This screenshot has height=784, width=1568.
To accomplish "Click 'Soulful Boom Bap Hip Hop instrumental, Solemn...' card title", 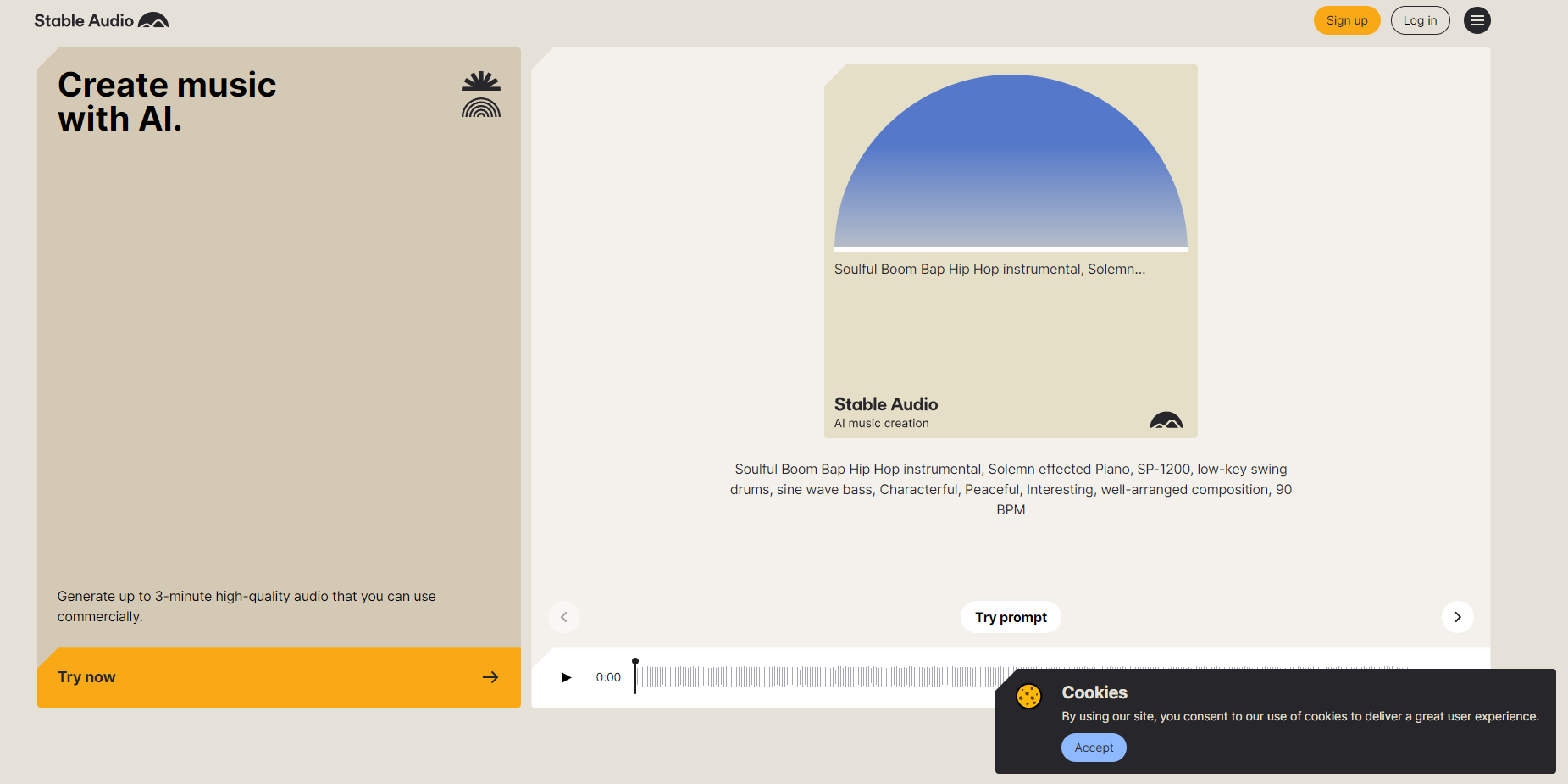I will click(x=989, y=269).
